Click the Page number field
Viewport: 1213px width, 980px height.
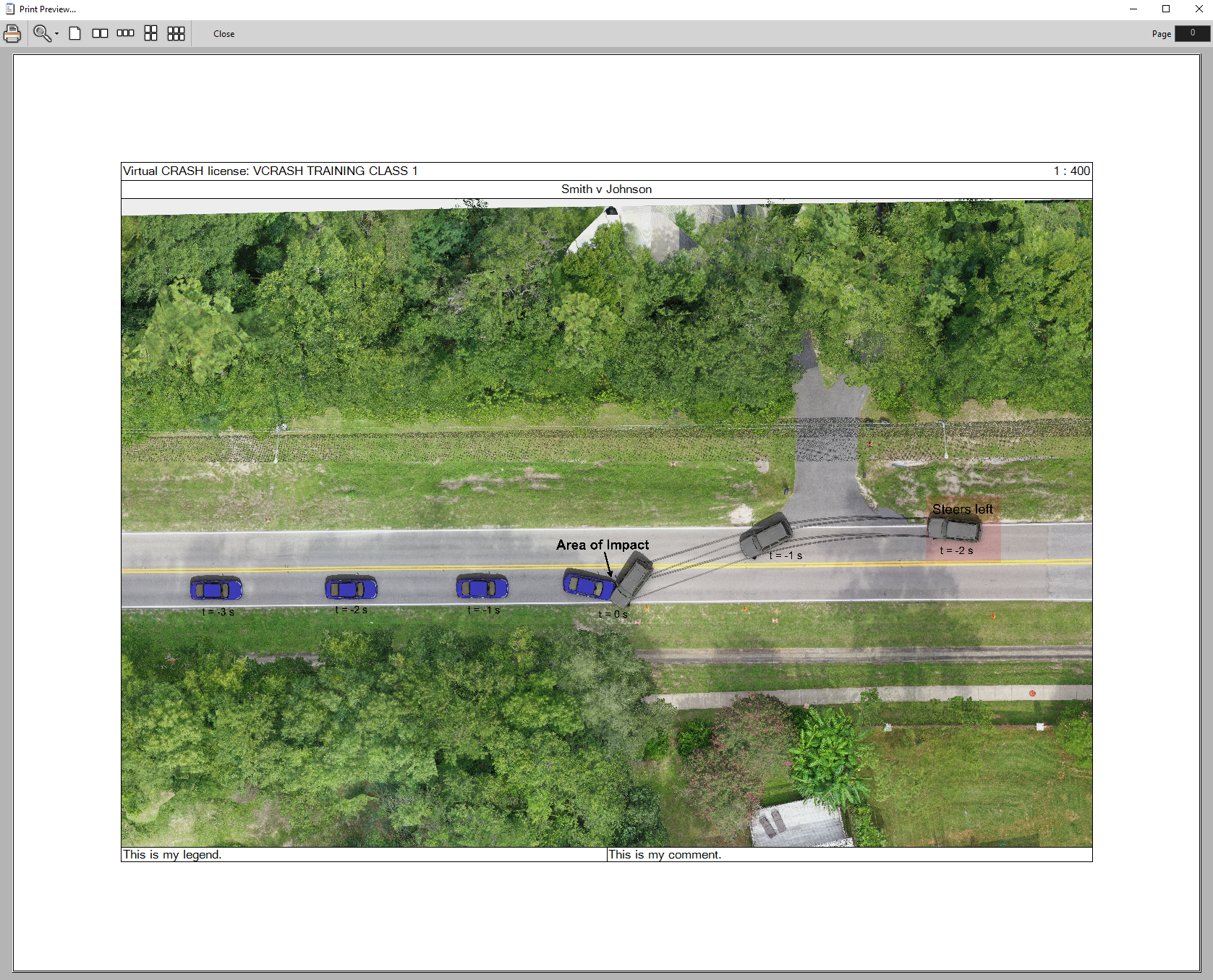[x=1192, y=33]
